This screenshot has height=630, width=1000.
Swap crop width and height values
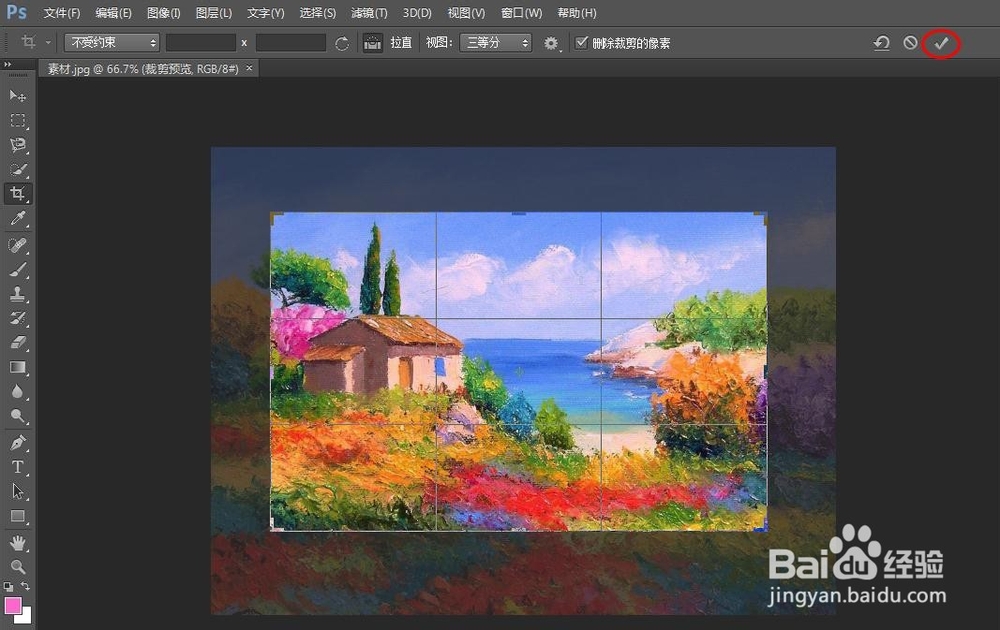pos(342,43)
